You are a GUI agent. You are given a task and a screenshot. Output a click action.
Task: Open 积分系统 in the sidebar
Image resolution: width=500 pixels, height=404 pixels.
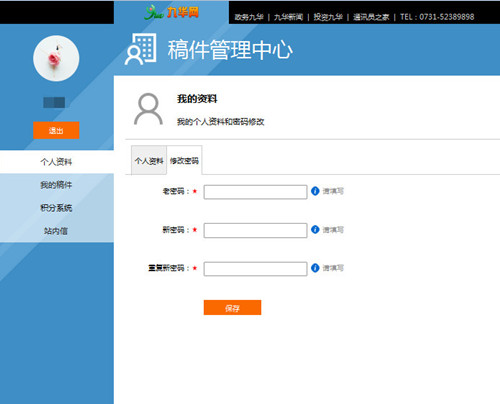pyautogui.click(x=57, y=208)
